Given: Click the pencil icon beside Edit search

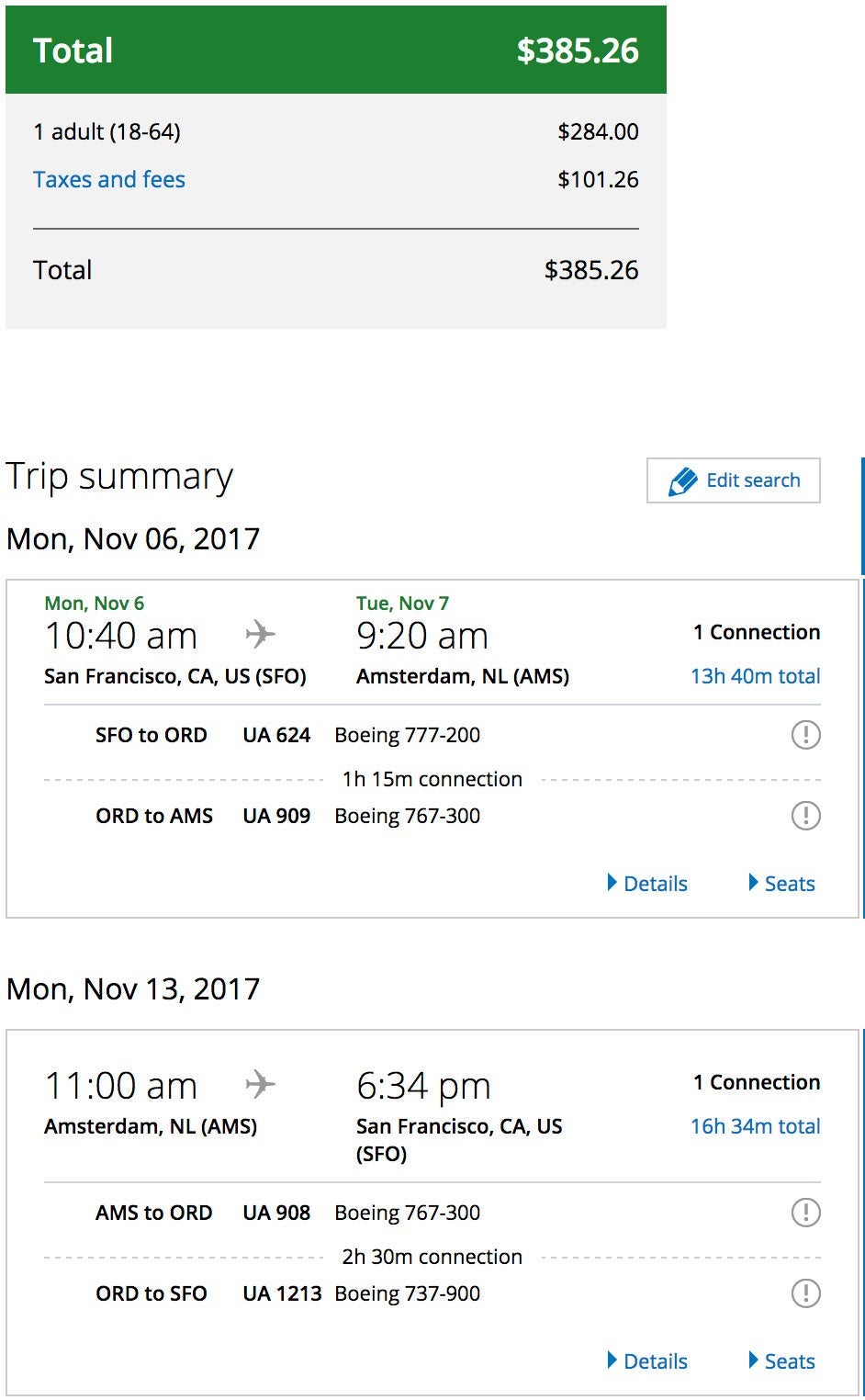Looking at the screenshot, I should (x=682, y=481).
